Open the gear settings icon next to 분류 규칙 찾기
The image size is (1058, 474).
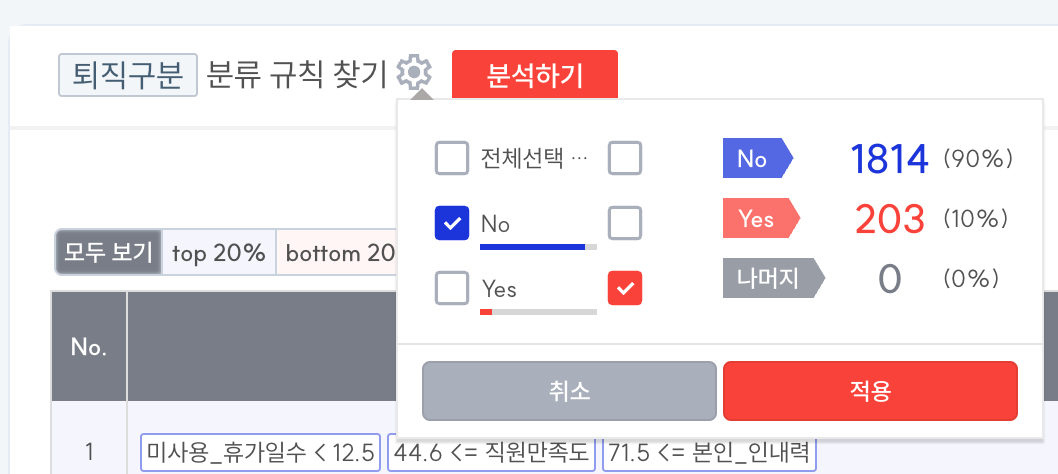click(x=414, y=73)
